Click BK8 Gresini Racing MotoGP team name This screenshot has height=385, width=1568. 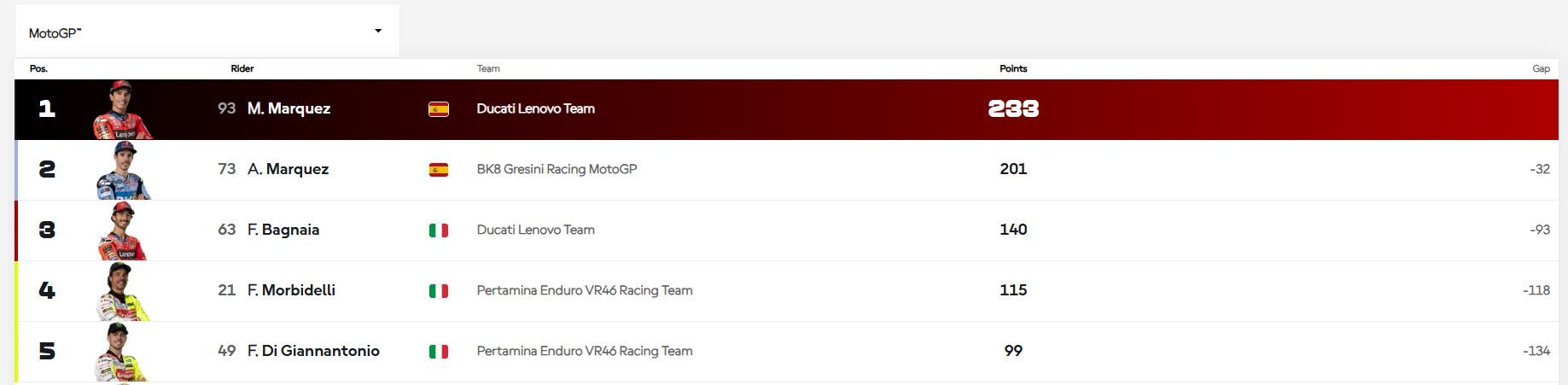557,169
